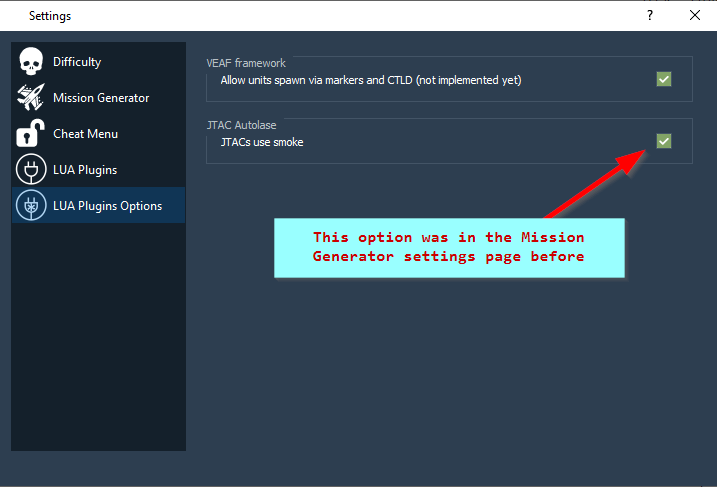Click the VEAF framework group title
This screenshot has width=717, height=487.
click(x=245, y=63)
